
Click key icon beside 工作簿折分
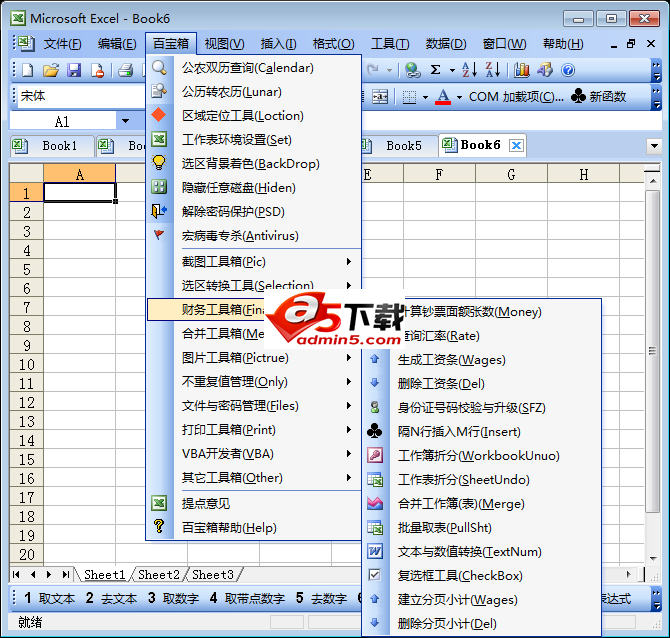click(x=375, y=455)
